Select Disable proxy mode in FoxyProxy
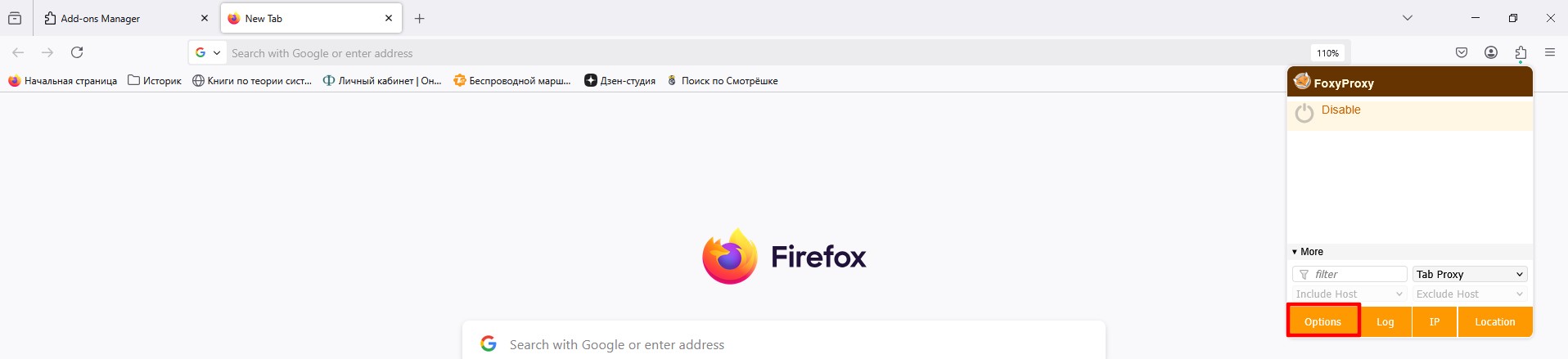1568x359 pixels. pos(1340,110)
